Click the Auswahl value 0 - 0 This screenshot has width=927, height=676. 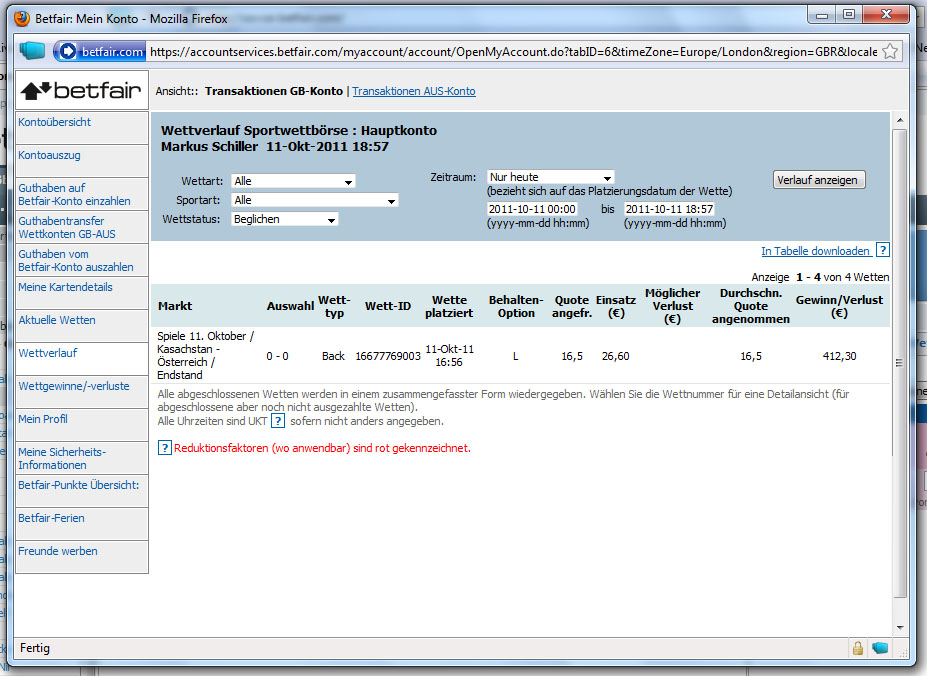pos(277,356)
